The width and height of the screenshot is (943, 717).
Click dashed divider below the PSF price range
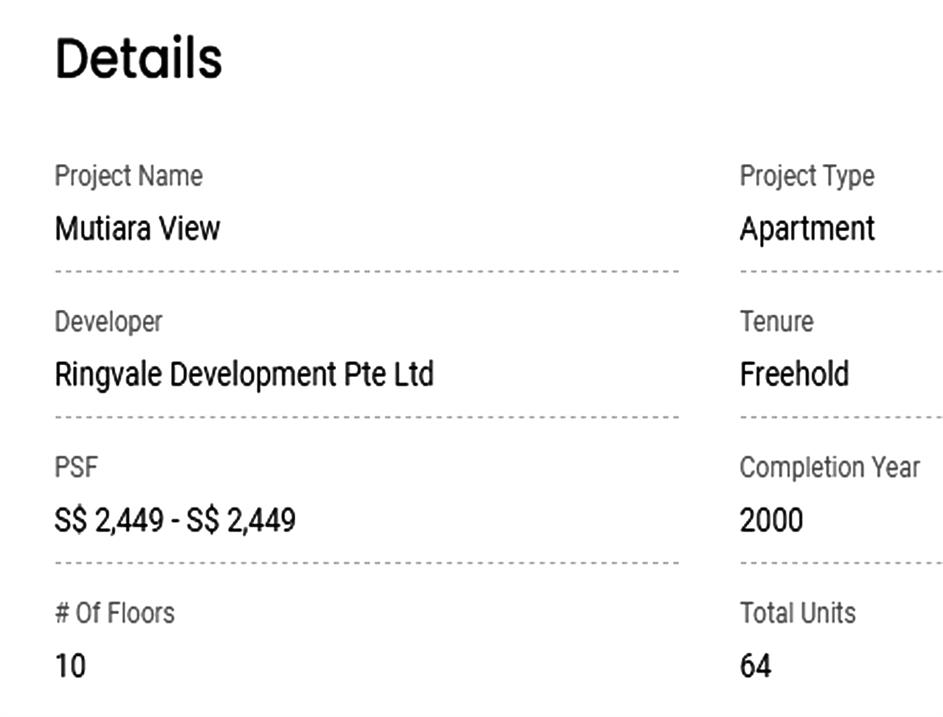pyautogui.click(x=366, y=563)
